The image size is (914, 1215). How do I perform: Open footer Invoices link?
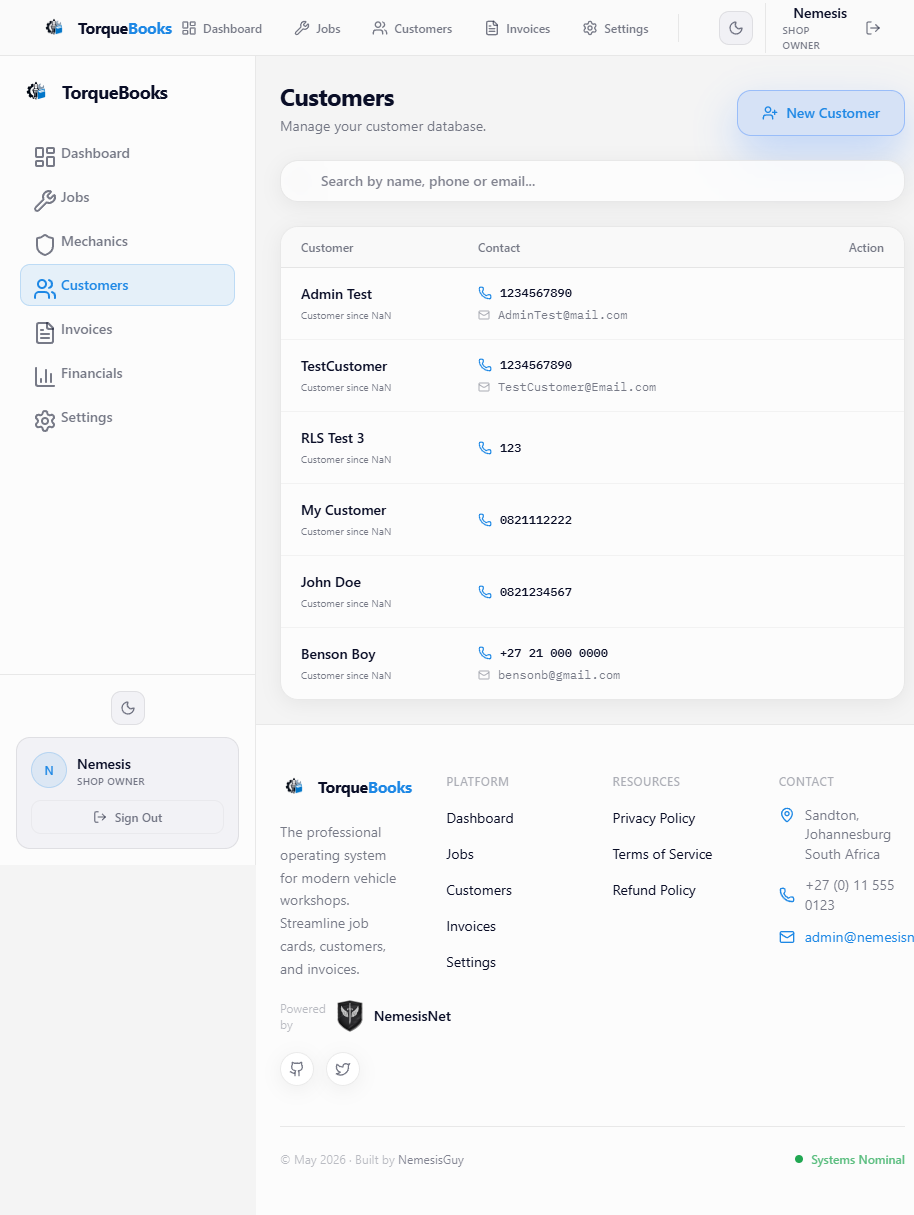[x=471, y=926]
